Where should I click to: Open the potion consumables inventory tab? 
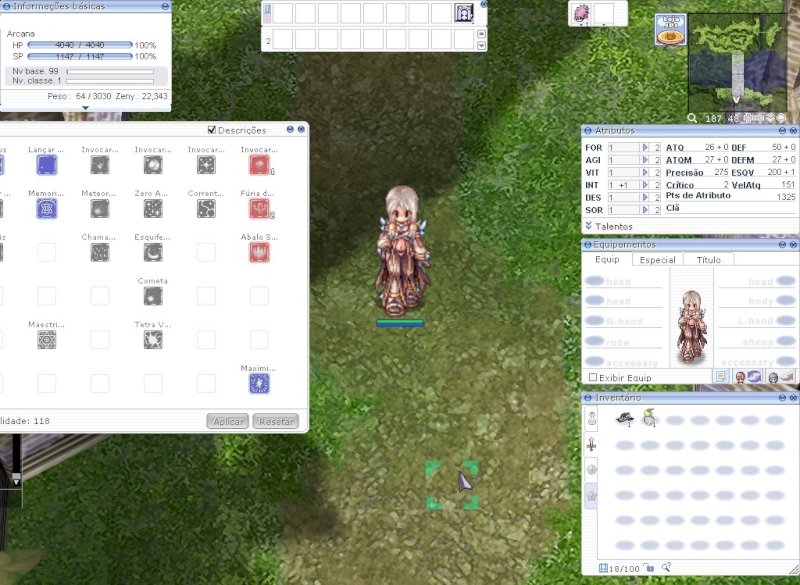point(591,418)
